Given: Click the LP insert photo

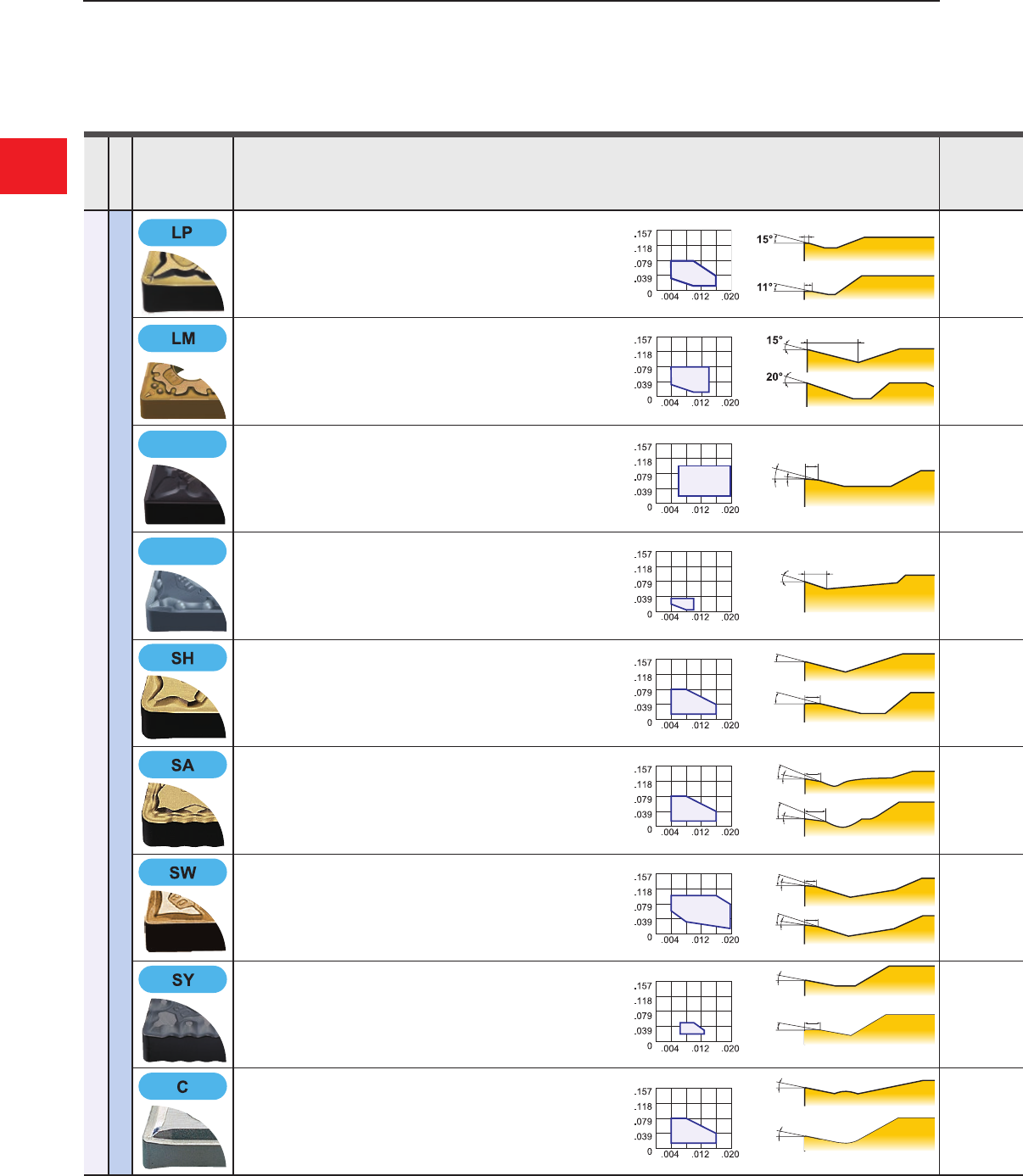Looking at the screenshot, I should [182, 281].
